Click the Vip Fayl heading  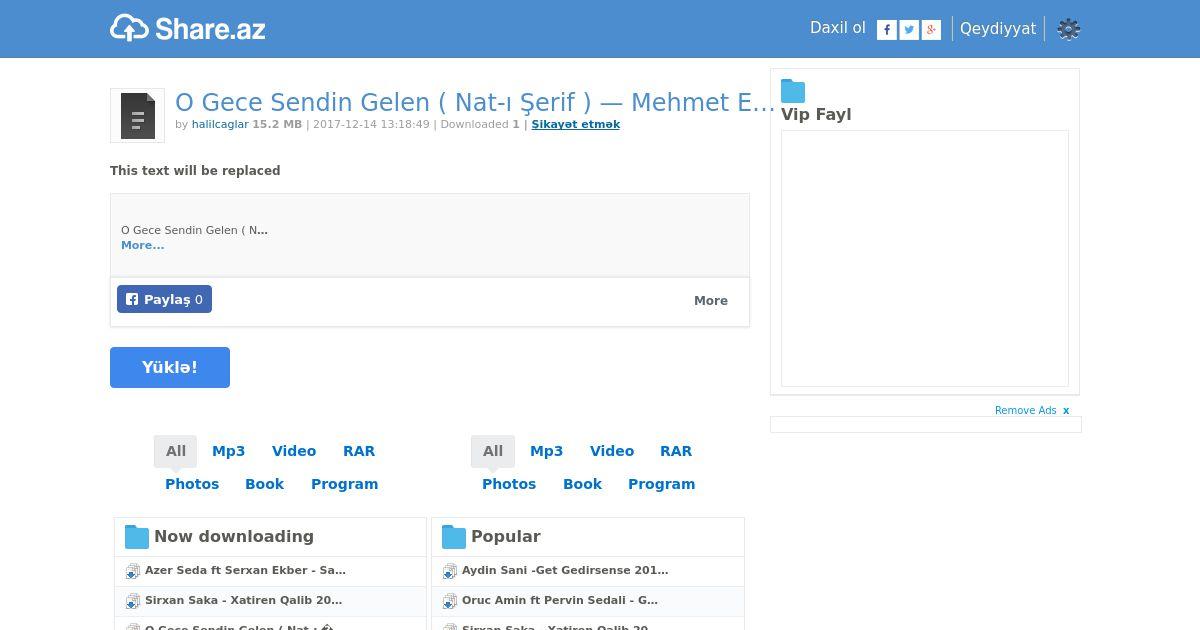(816, 115)
